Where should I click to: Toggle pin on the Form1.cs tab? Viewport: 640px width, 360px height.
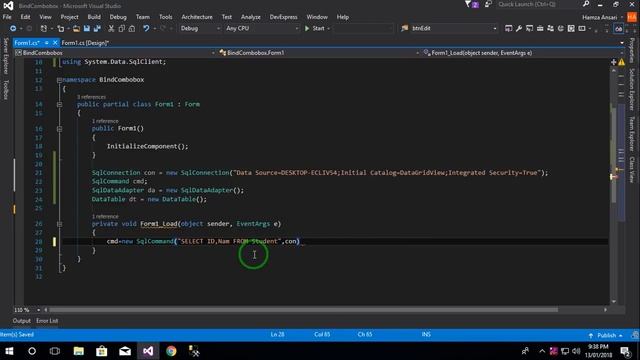click(47, 43)
